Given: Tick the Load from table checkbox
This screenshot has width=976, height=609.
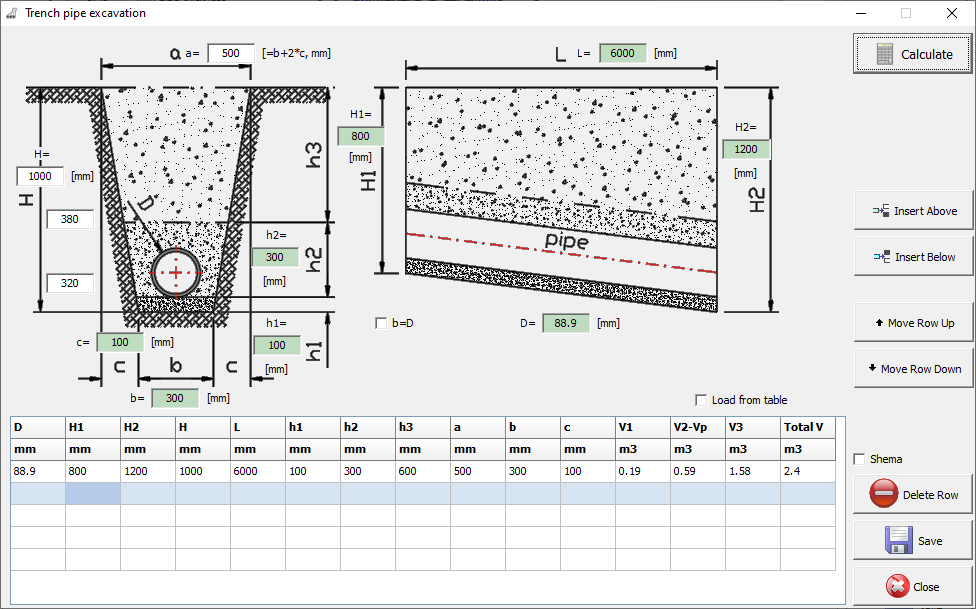Looking at the screenshot, I should tap(701, 400).
